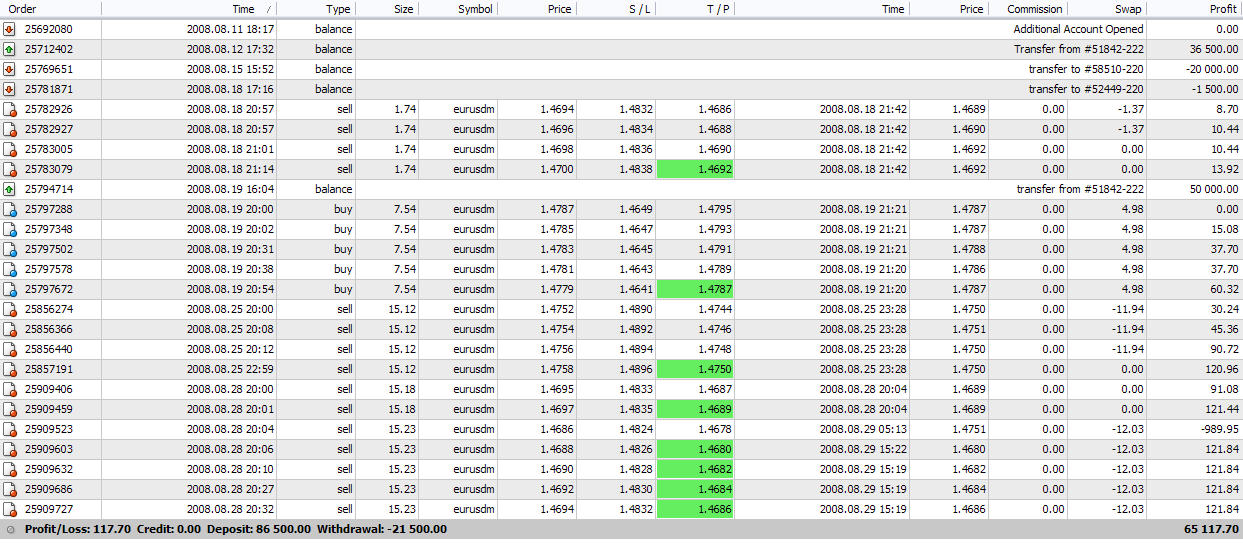Click the sell icon next to order 25909459
This screenshot has height=553, width=1243.
coord(9,409)
